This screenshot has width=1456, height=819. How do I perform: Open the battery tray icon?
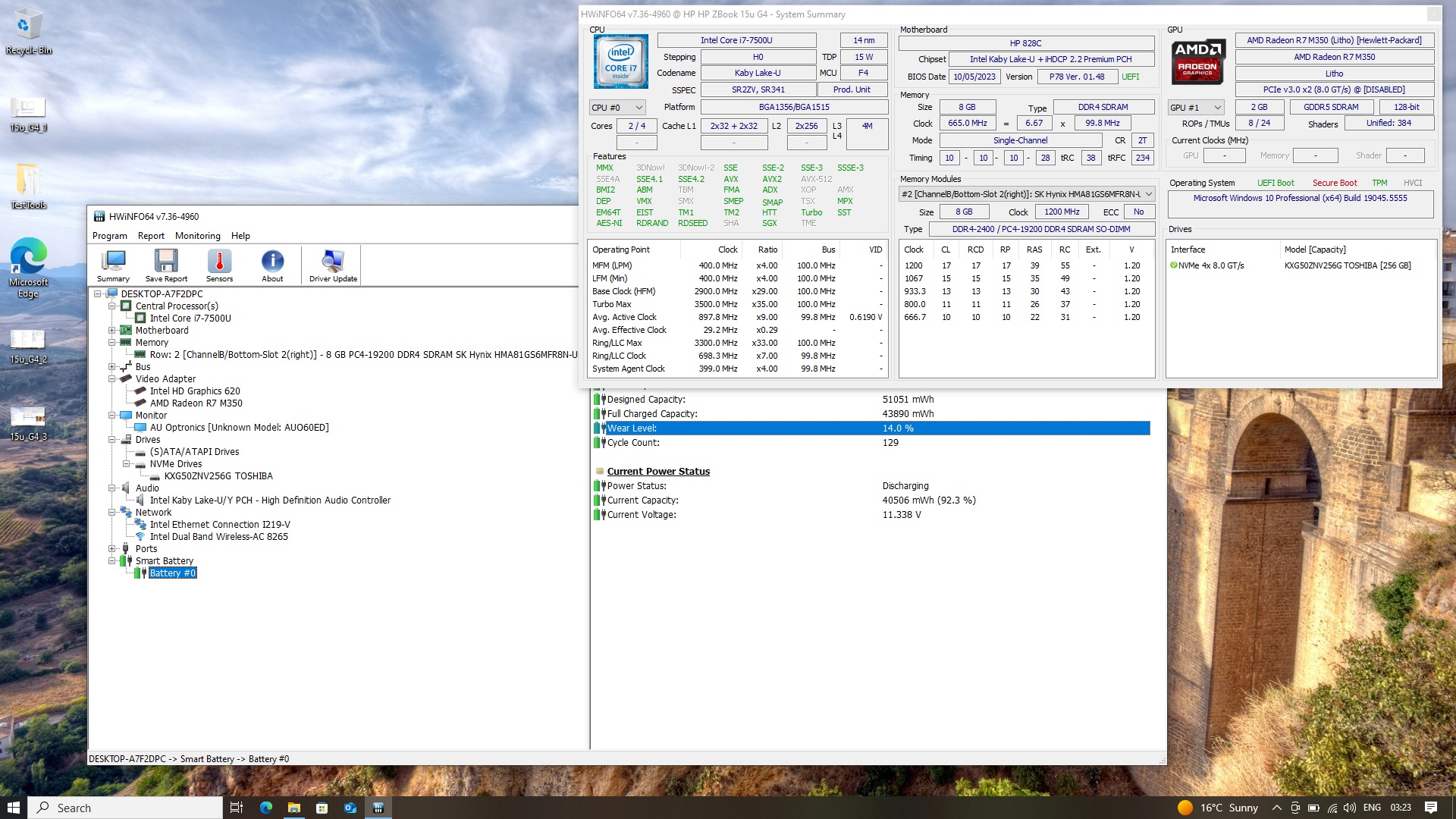pyautogui.click(x=1314, y=808)
